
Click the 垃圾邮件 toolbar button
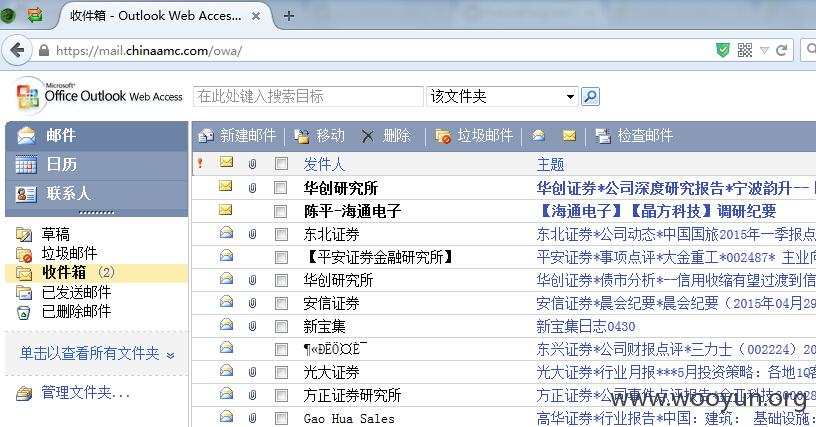tap(474, 136)
